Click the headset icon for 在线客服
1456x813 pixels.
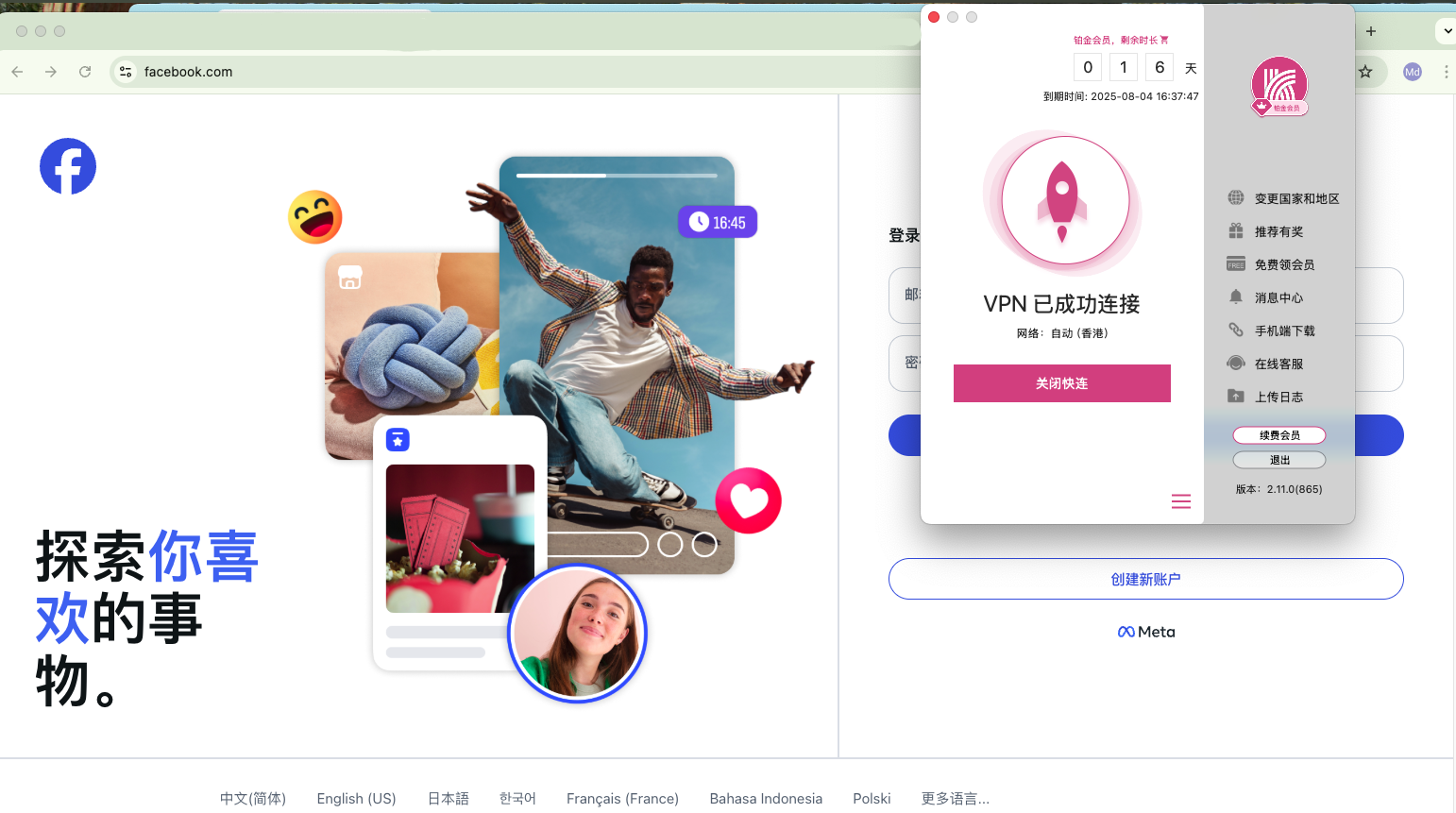click(x=1235, y=363)
